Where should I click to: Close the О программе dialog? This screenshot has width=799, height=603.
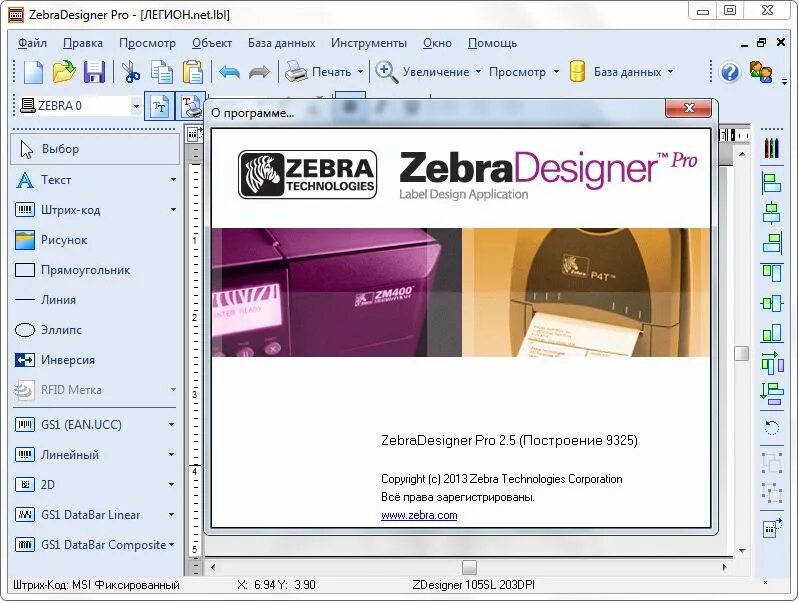pyautogui.click(x=688, y=108)
